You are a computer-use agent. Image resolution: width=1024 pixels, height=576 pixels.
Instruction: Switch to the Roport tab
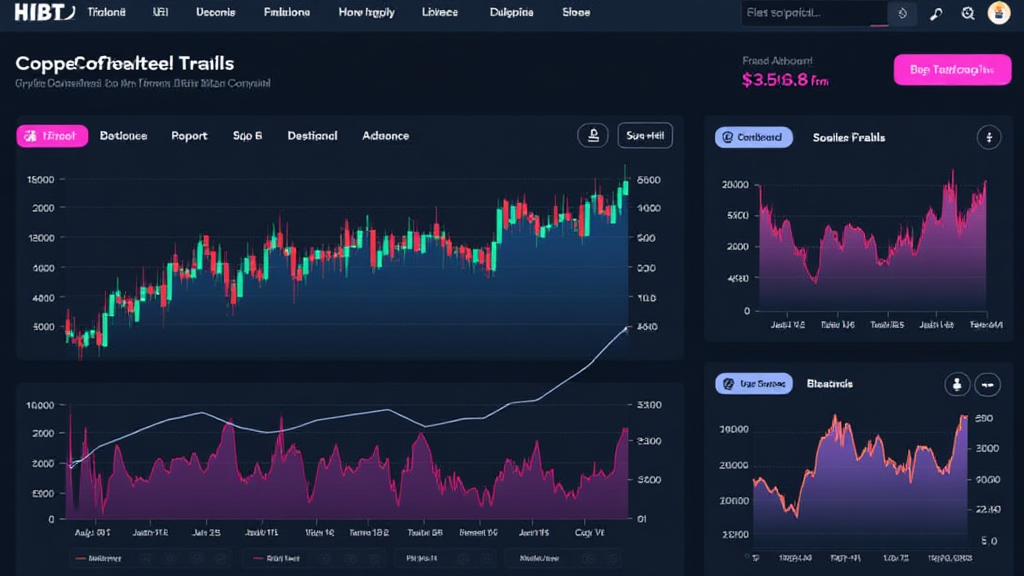coord(189,135)
